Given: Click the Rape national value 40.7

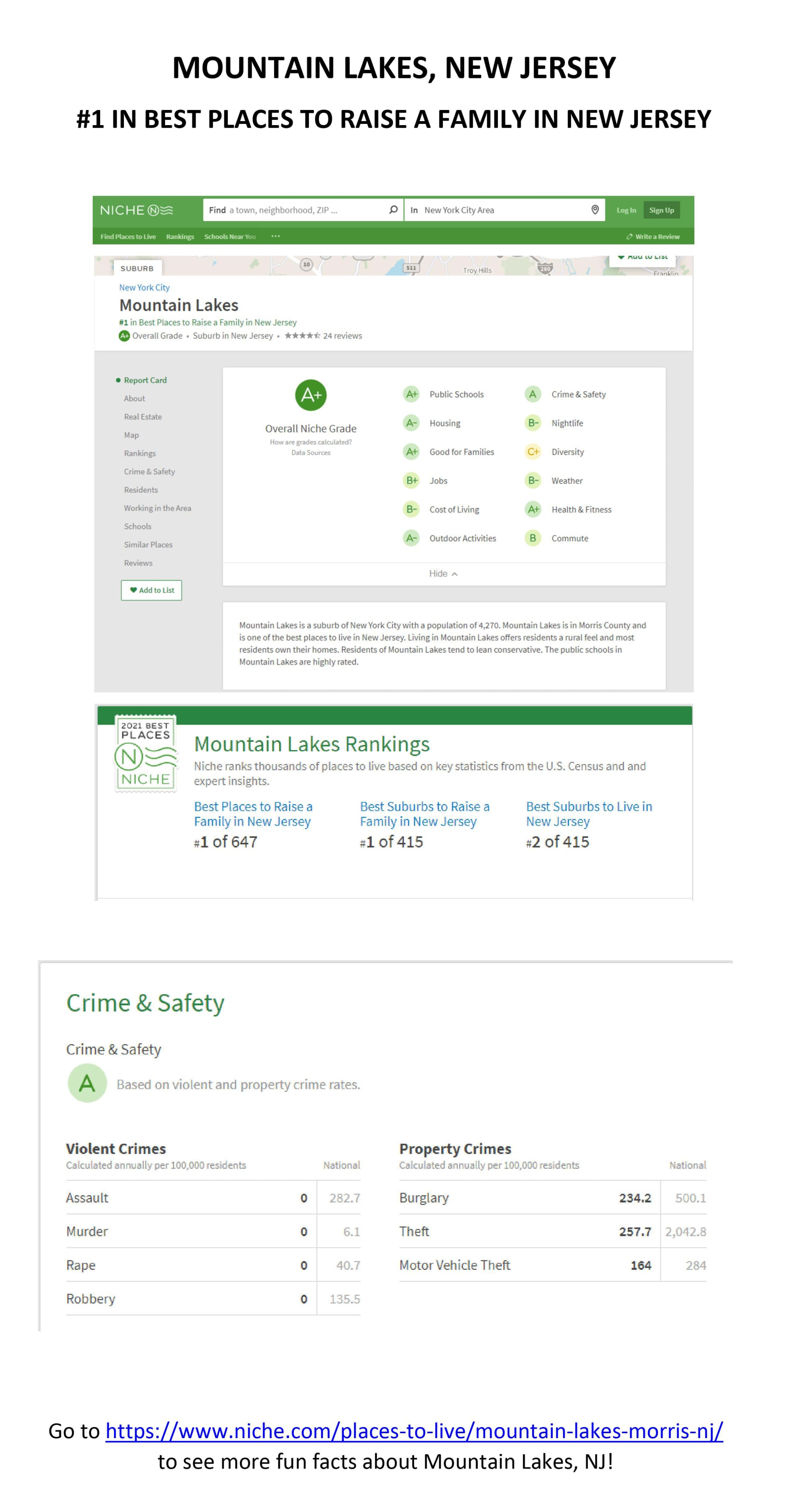Looking at the screenshot, I should [x=348, y=1265].
